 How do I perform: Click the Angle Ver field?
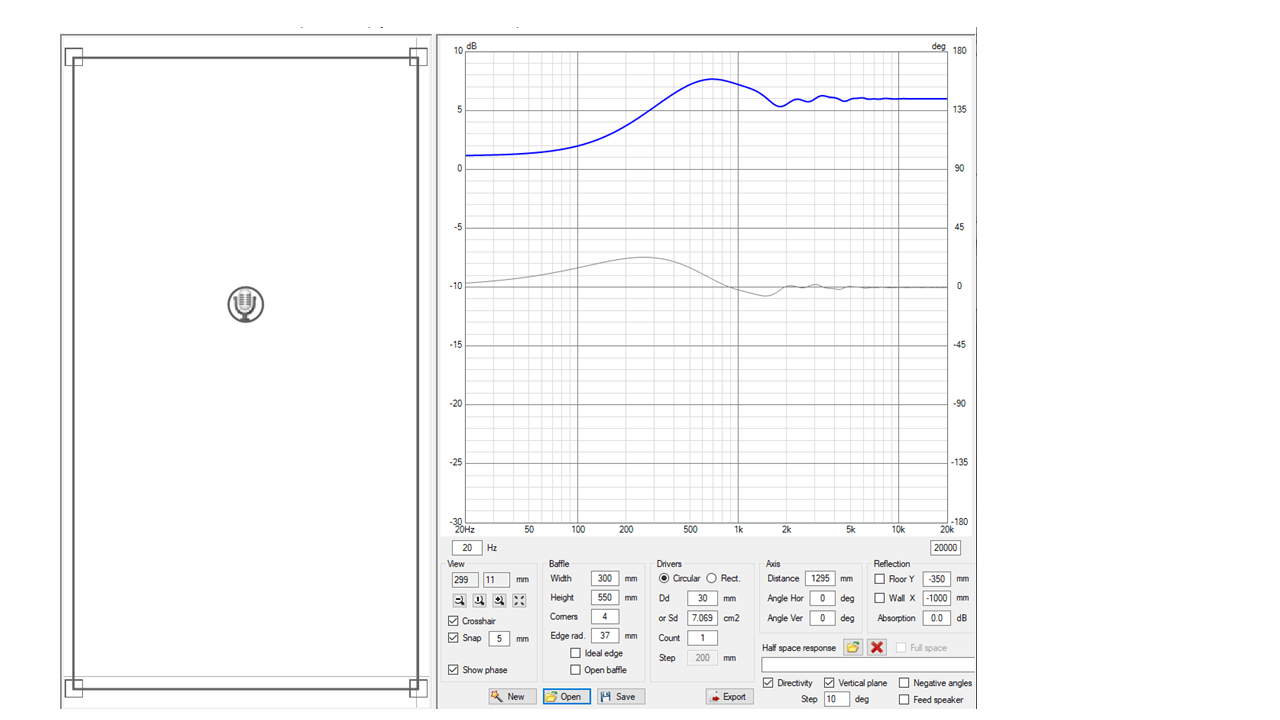822,618
